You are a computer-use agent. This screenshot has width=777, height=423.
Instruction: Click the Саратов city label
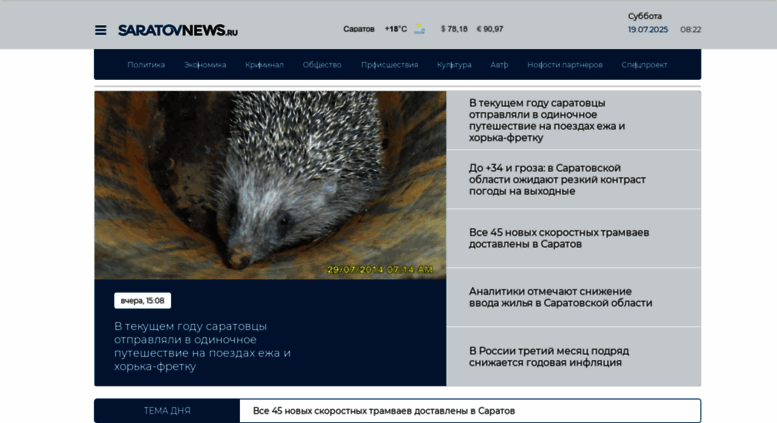[359, 29]
